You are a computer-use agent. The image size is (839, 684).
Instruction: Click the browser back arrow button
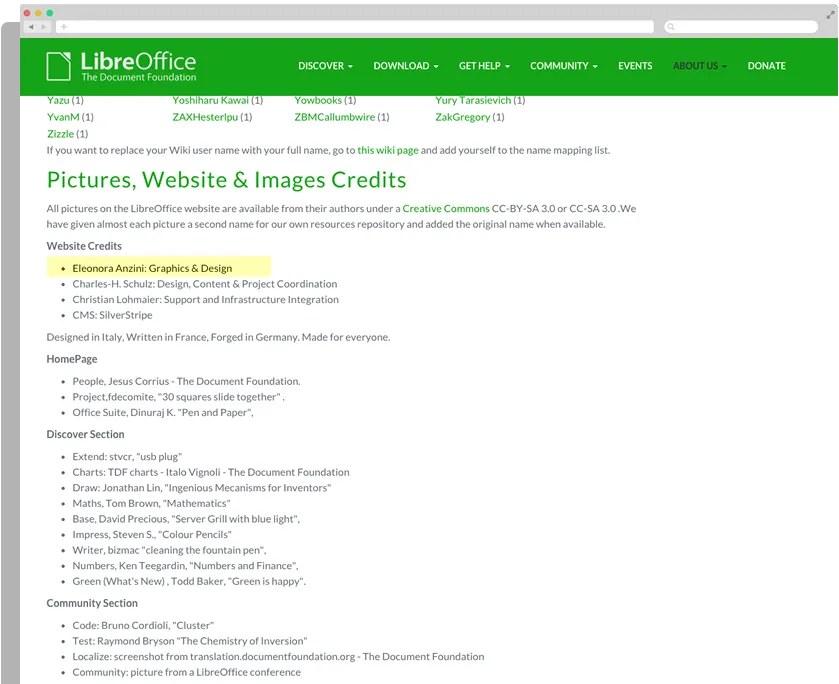[31, 27]
